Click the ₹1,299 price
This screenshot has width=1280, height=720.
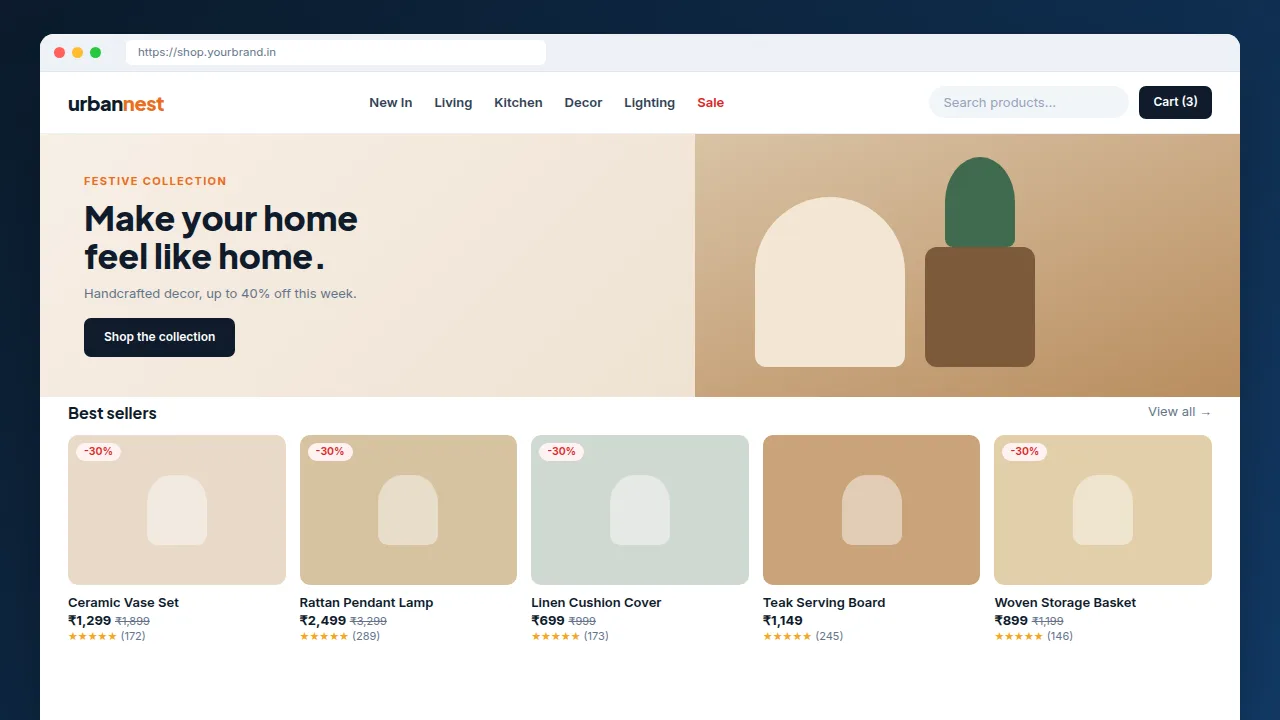[x=89, y=621]
